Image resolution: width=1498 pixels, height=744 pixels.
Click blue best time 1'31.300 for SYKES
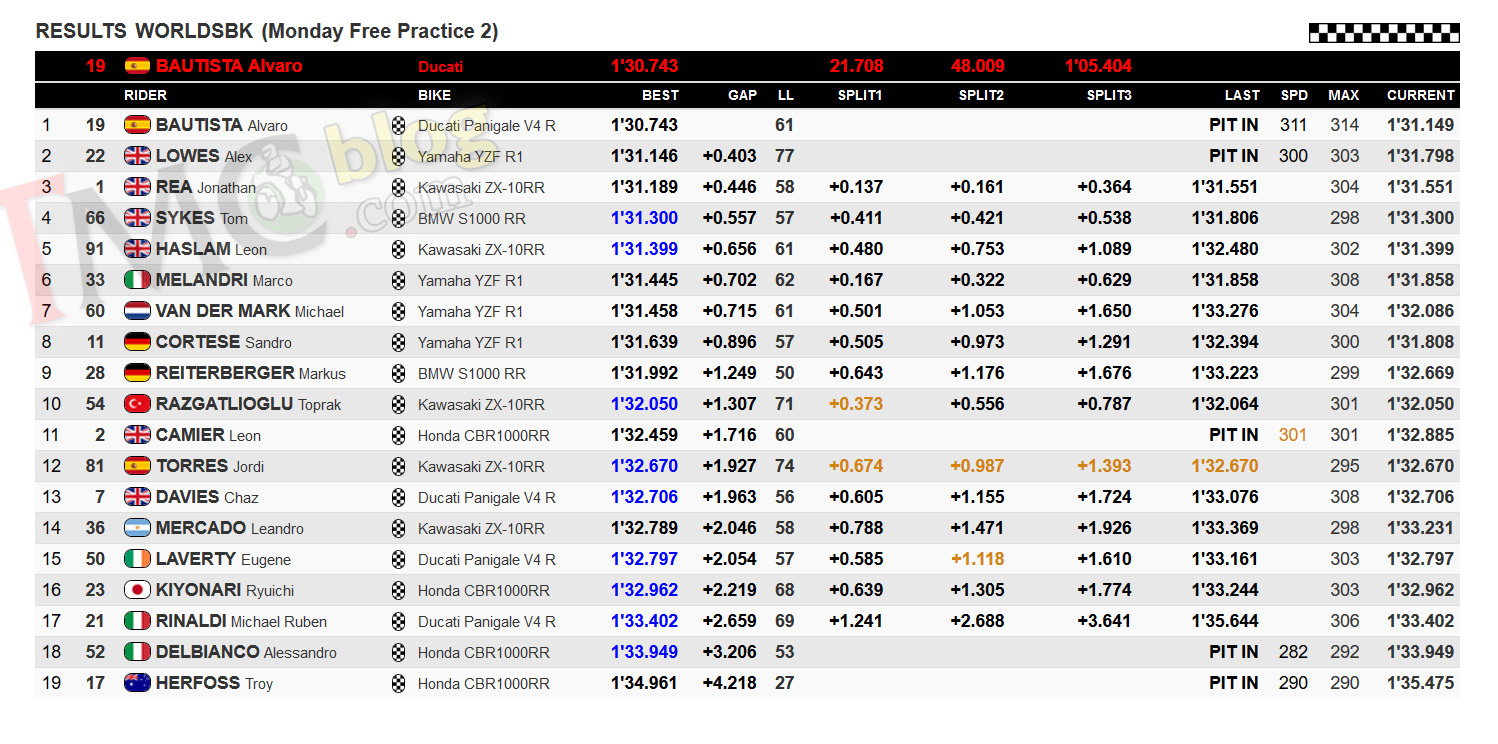644,218
